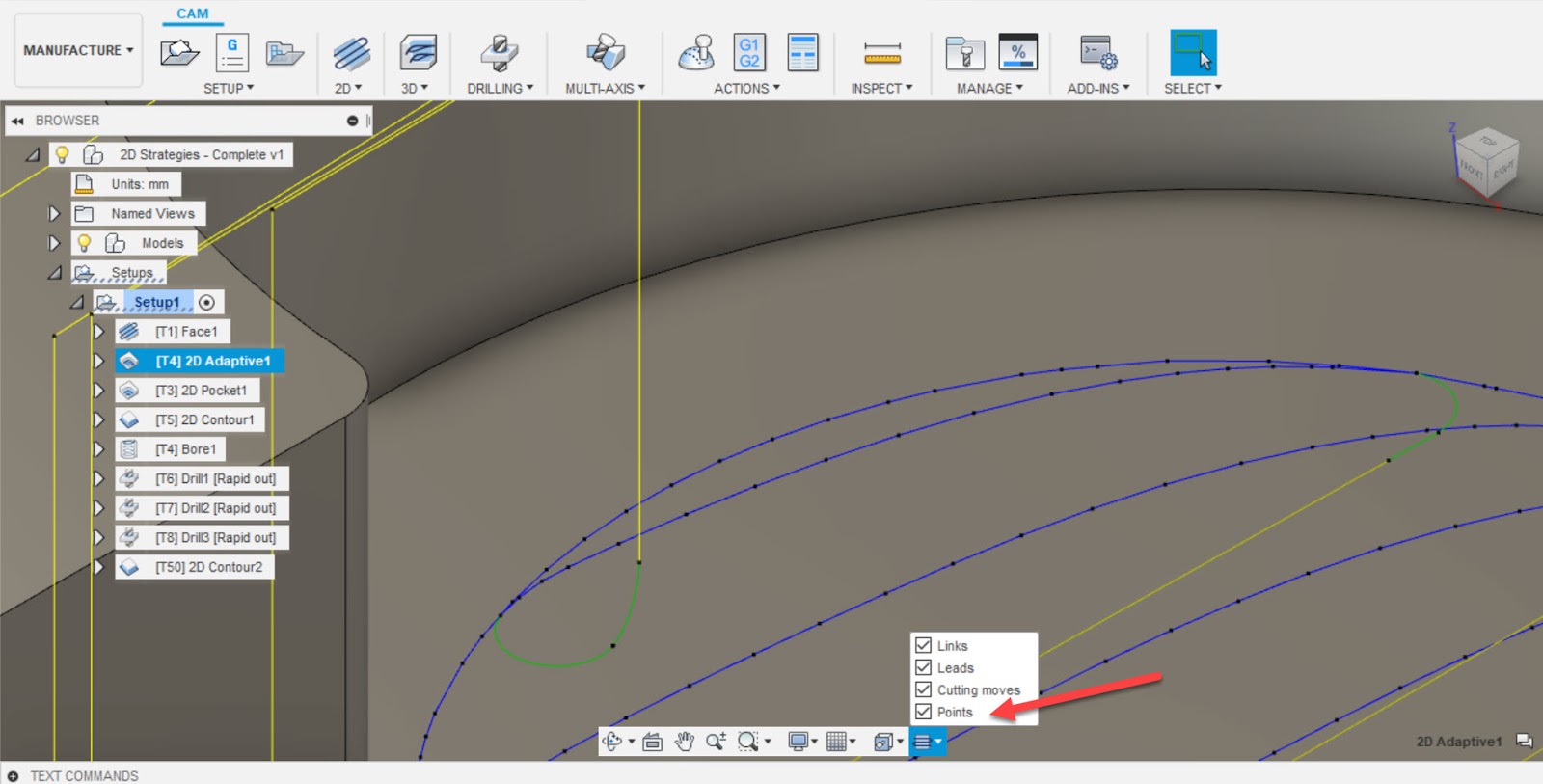1543x784 pixels.
Task: Click the Multi-Axis toolpath icon
Action: click(x=605, y=53)
